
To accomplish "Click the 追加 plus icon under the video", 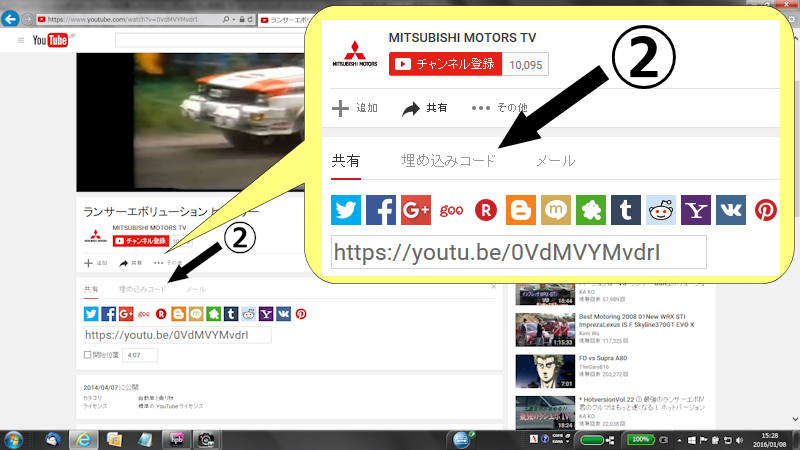I will 88,263.
